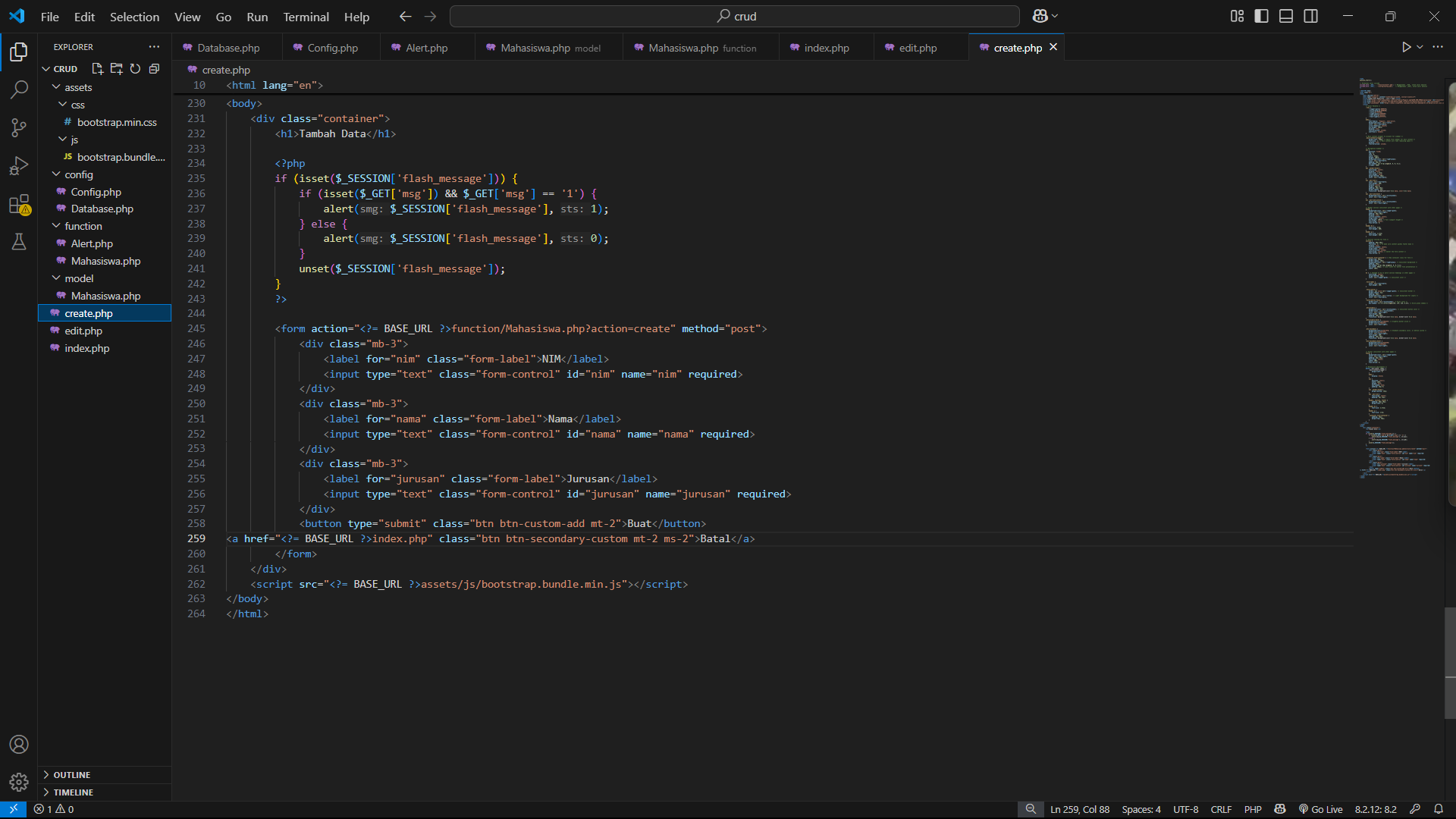Click the New File icon in Explorer

[97, 69]
